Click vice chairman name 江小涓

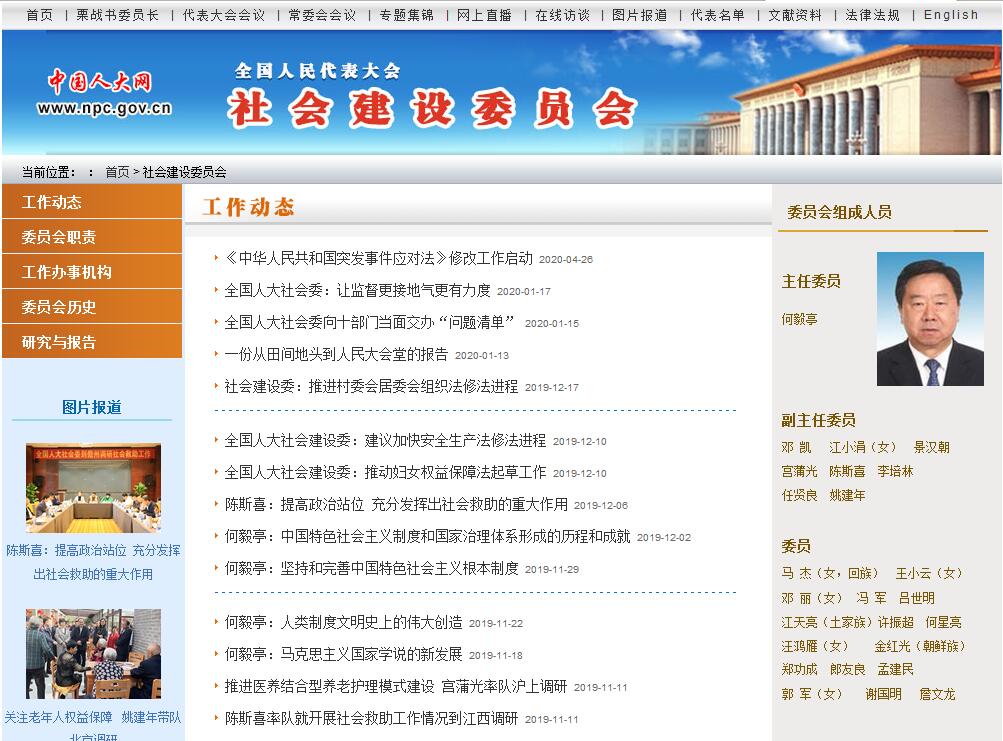coord(863,447)
